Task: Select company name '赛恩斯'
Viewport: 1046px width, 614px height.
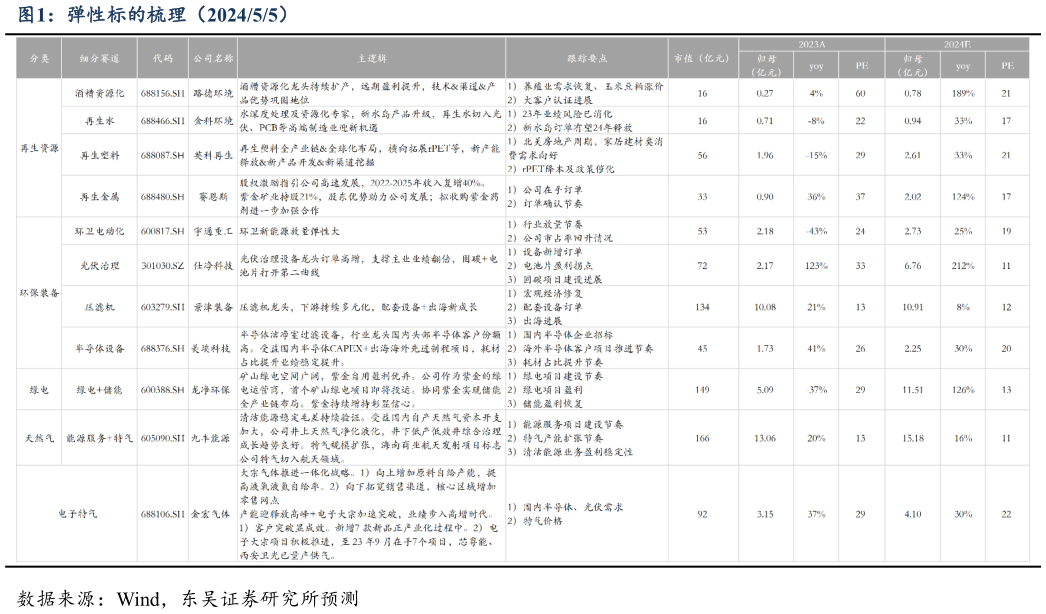Action: (213, 197)
